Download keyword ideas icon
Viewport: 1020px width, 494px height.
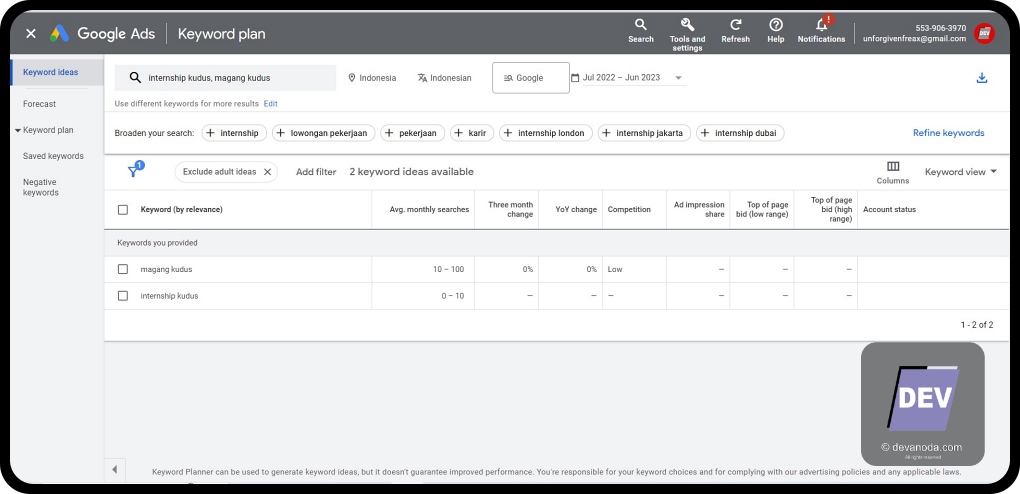982,78
